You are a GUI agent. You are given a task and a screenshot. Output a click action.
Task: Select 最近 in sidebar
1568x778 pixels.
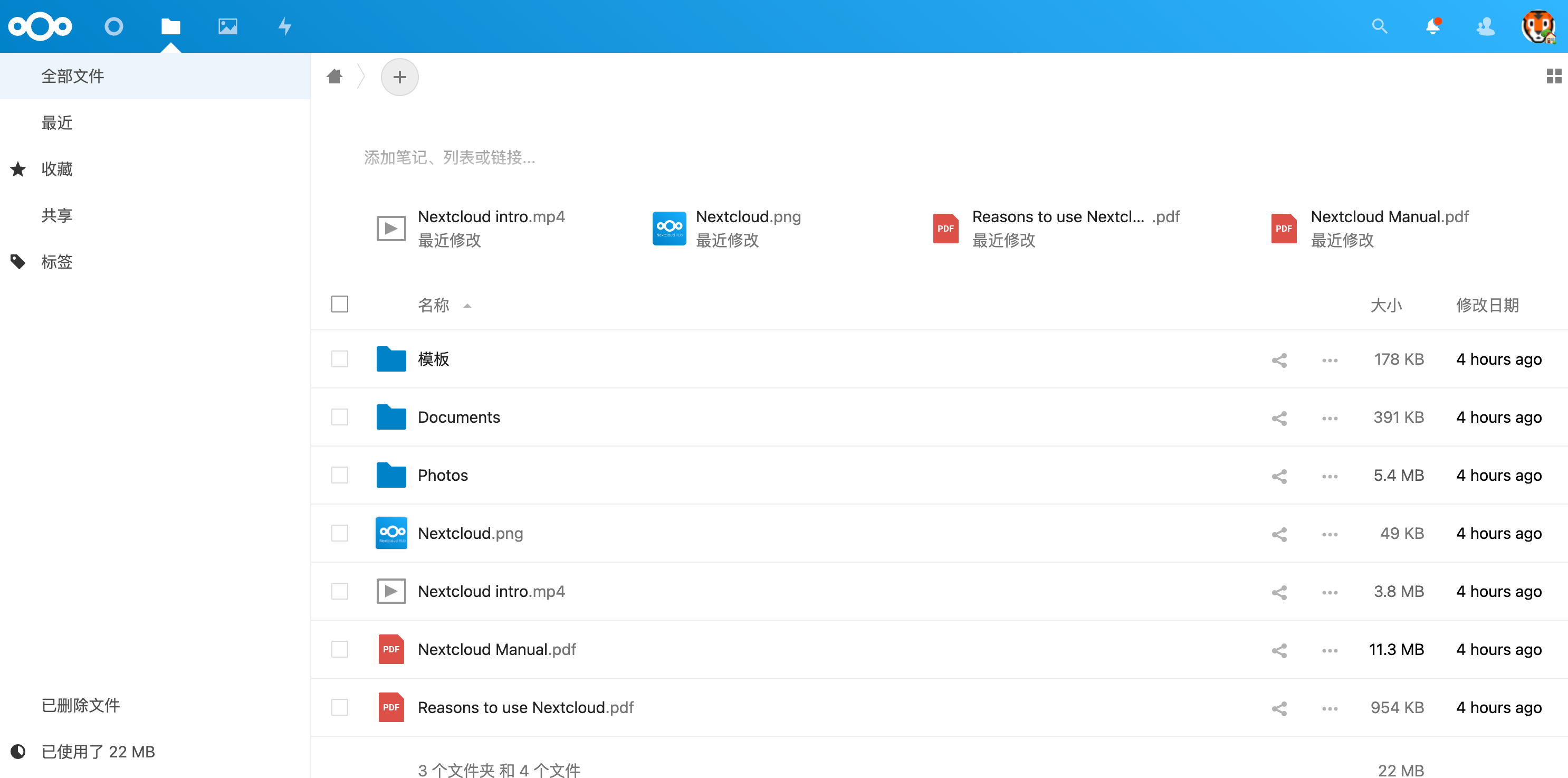pos(155,122)
